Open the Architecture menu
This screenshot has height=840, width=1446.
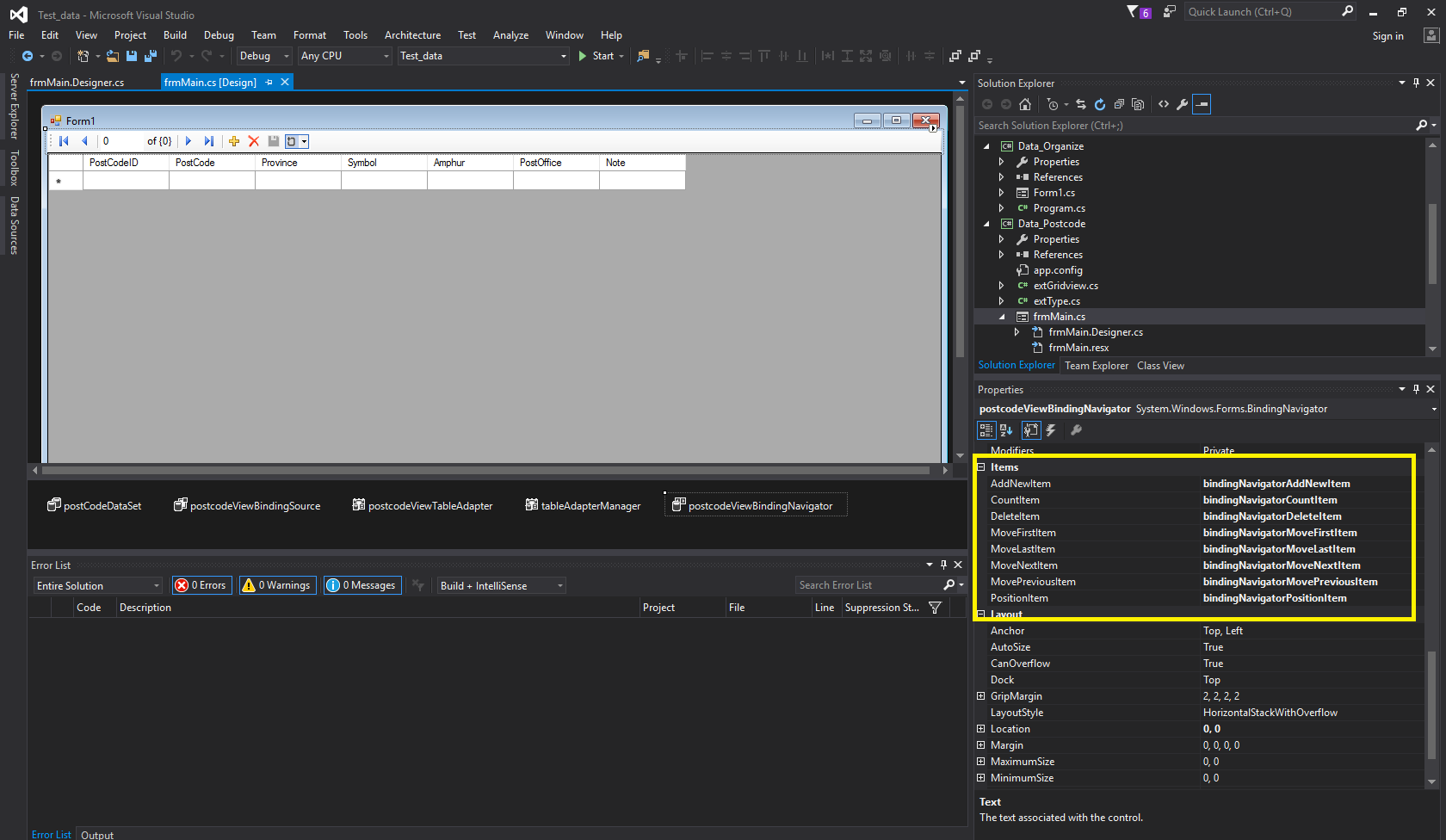coord(412,35)
